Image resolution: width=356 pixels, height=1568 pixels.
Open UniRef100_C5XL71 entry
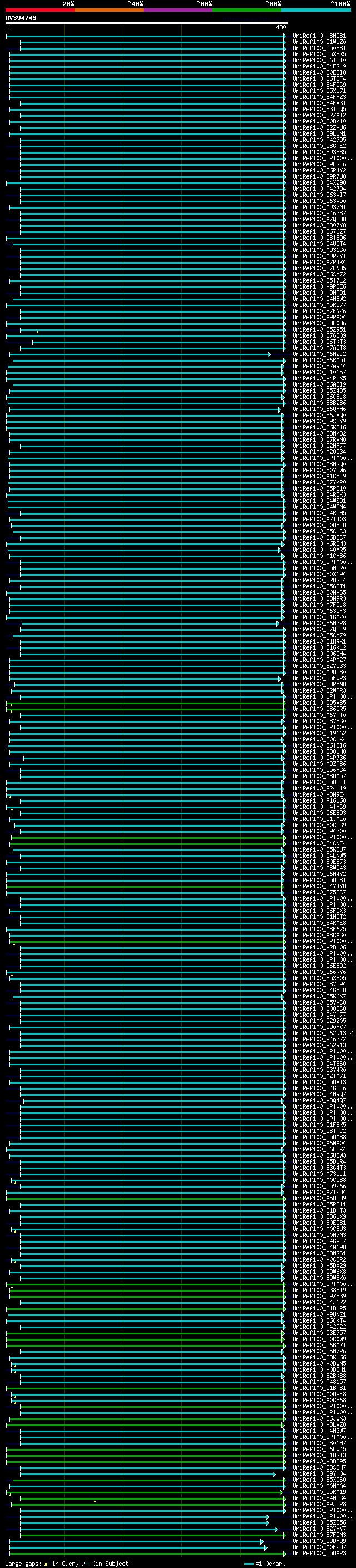319,91
